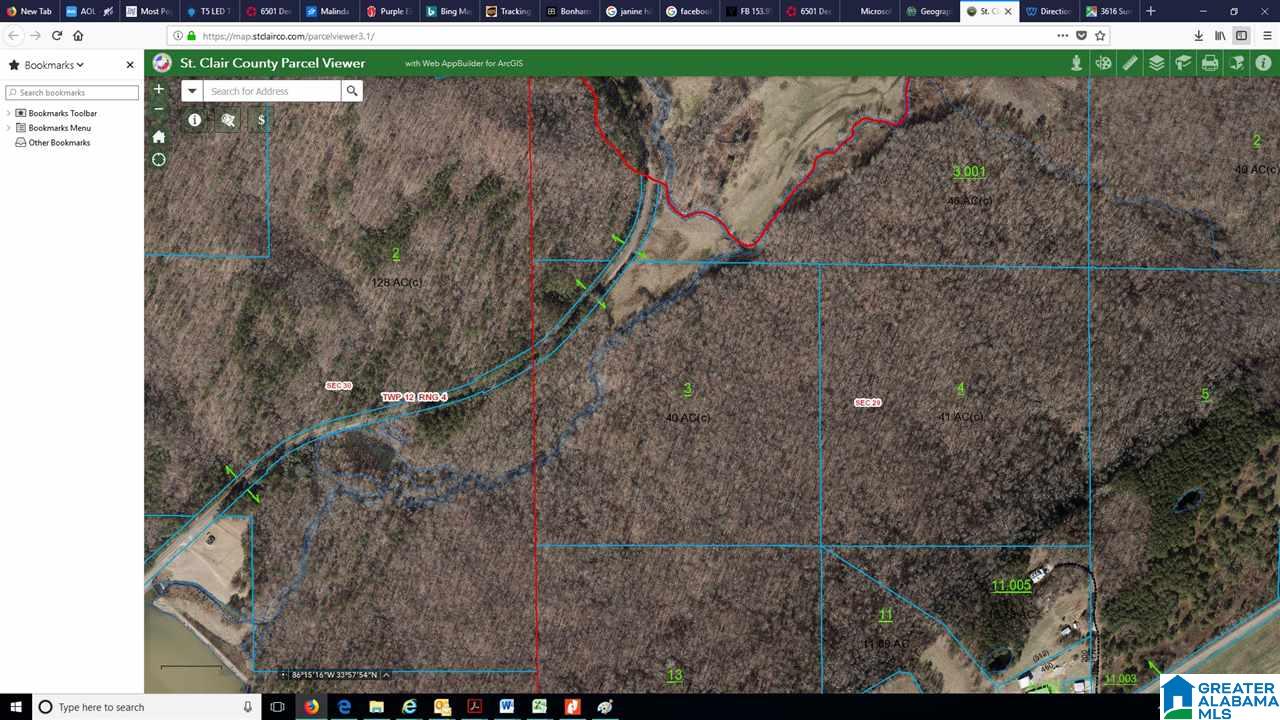Navigate back in browser history

tap(13, 35)
